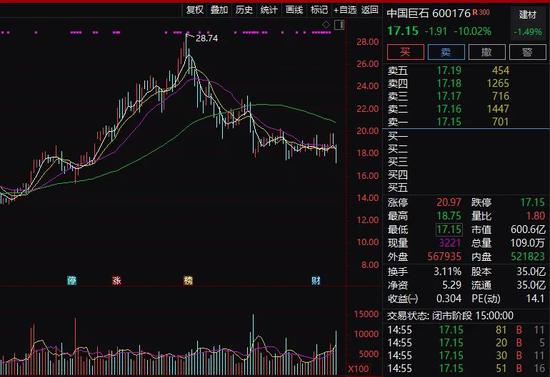Click 最高 value 18.75
Viewport: 550px width, 377px height.
click(449, 216)
